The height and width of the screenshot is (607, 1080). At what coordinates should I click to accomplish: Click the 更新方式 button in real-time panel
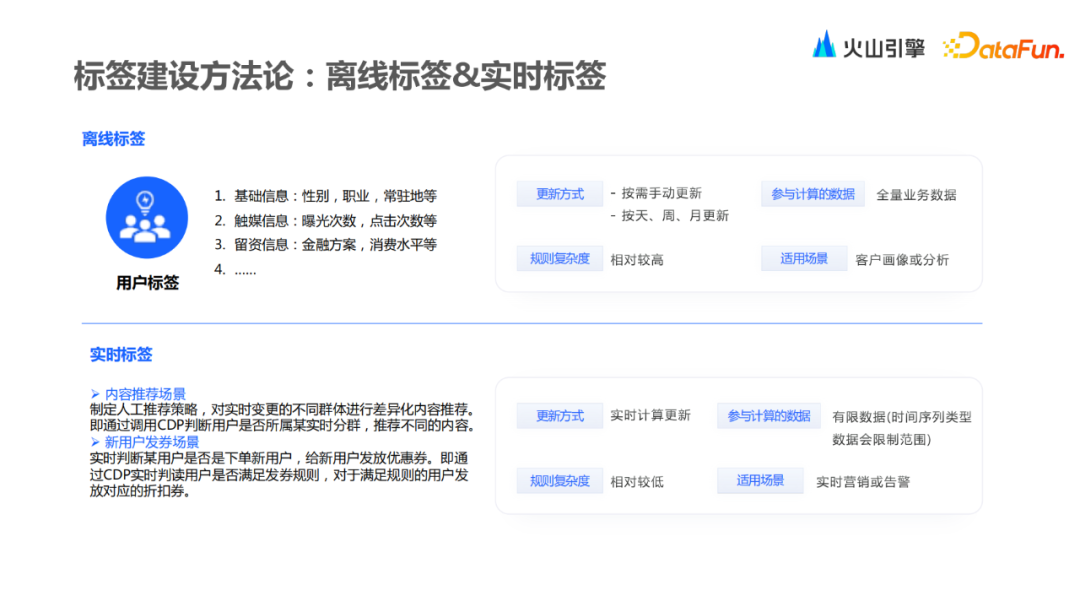coord(558,415)
